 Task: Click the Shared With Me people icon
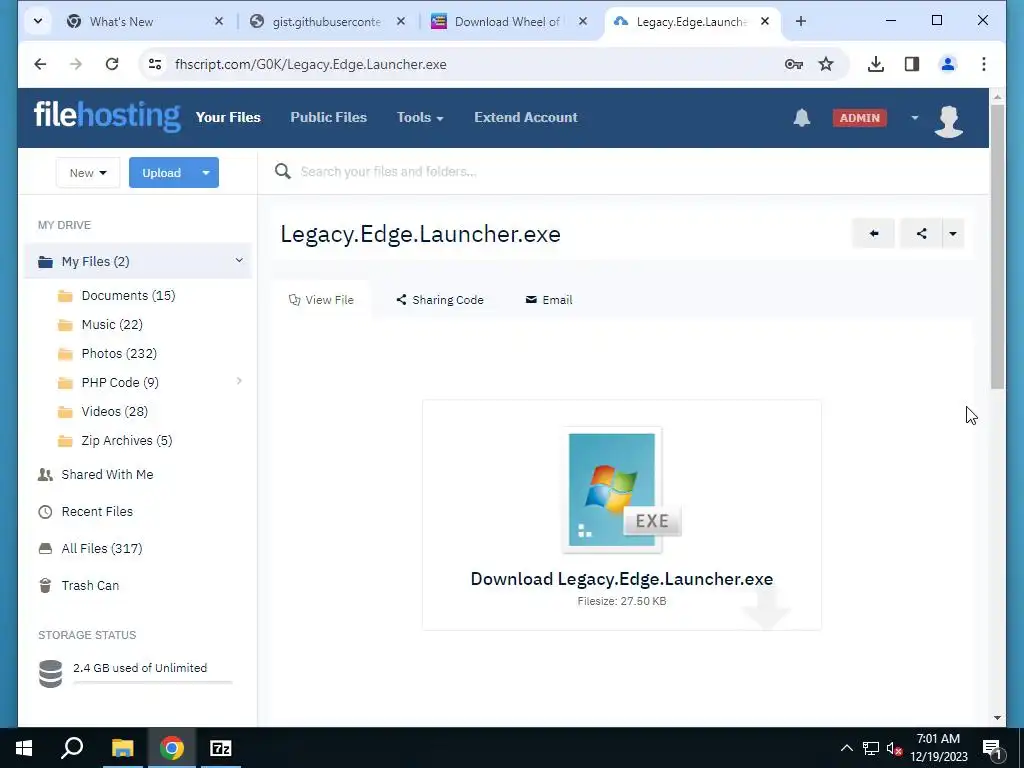45,475
